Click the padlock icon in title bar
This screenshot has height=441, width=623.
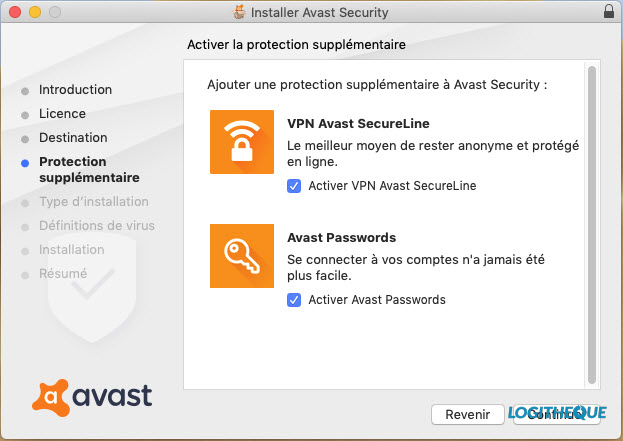point(609,11)
